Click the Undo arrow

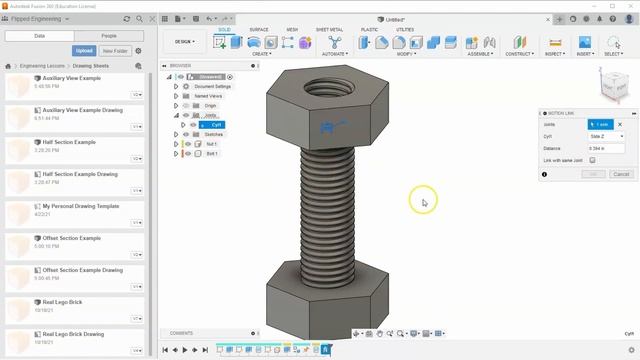coord(209,19)
